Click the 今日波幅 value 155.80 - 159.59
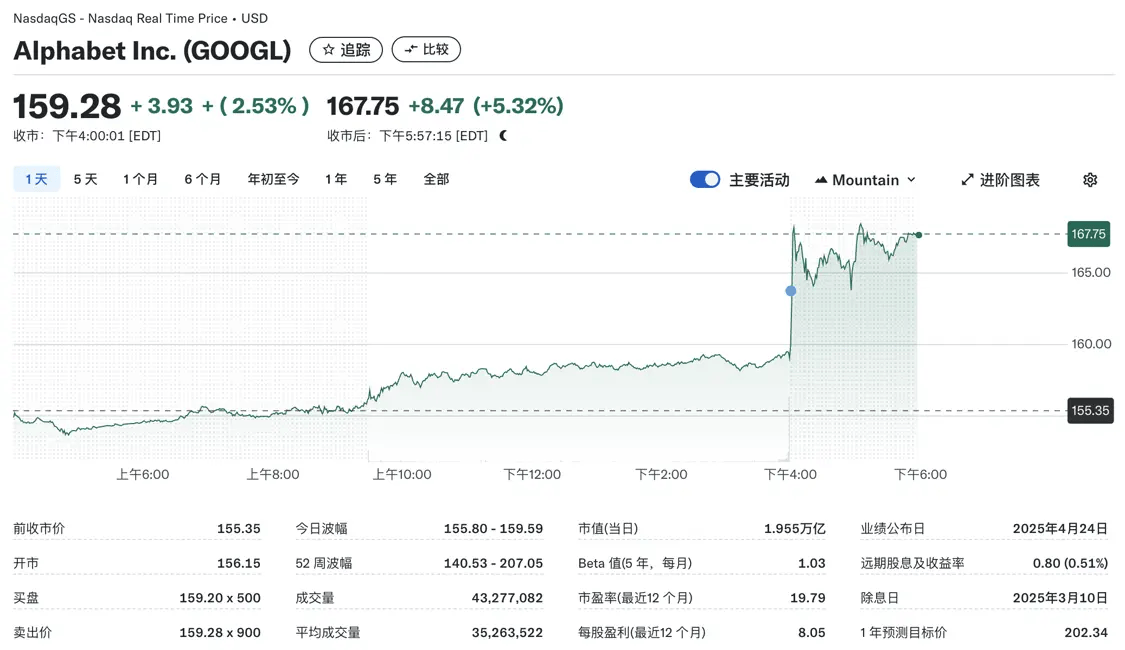1125x650 pixels. (x=493, y=529)
